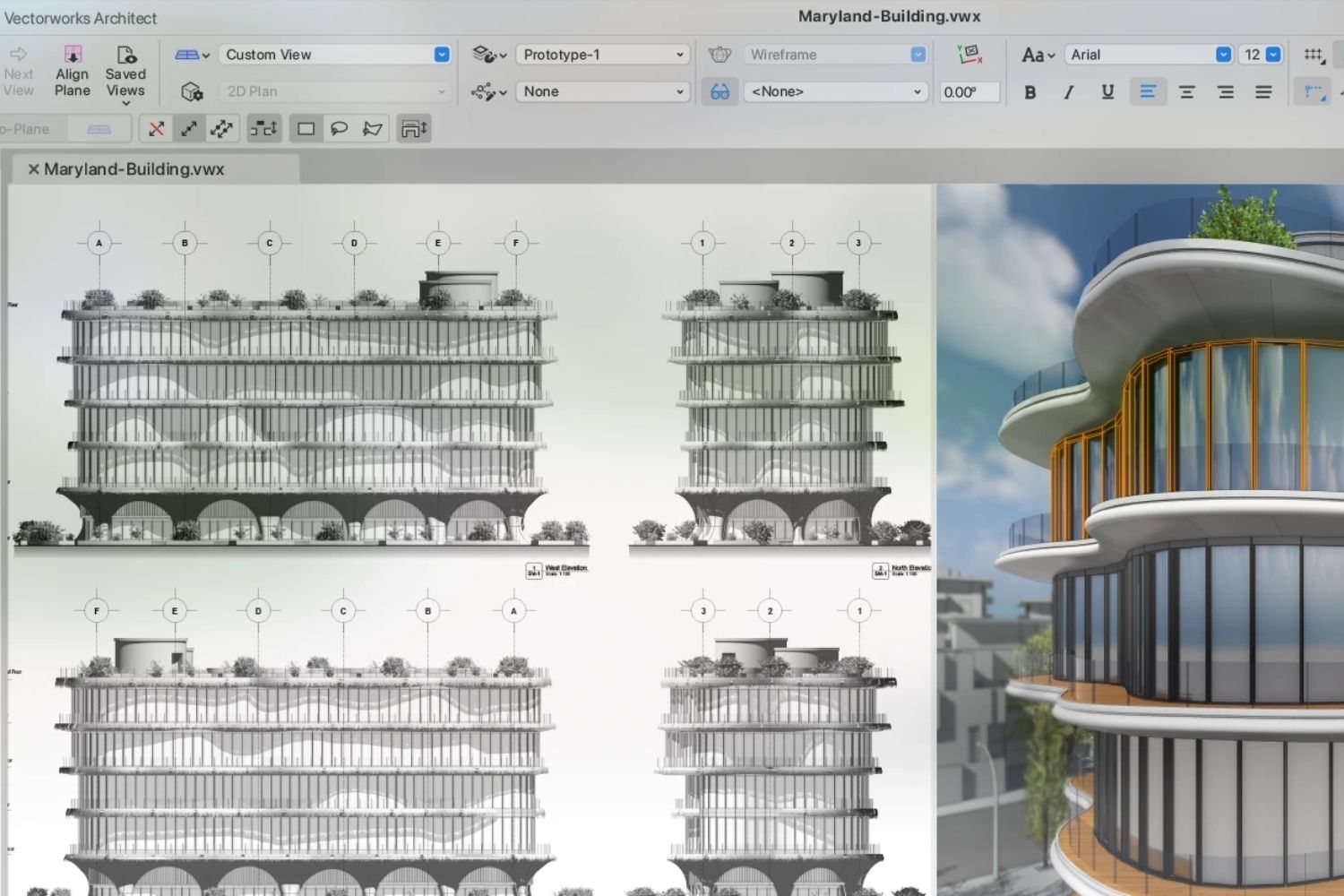This screenshot has height=896, width=1344.
Task: Click the Vectorworks Architect menu title
Action: (81, 18)
